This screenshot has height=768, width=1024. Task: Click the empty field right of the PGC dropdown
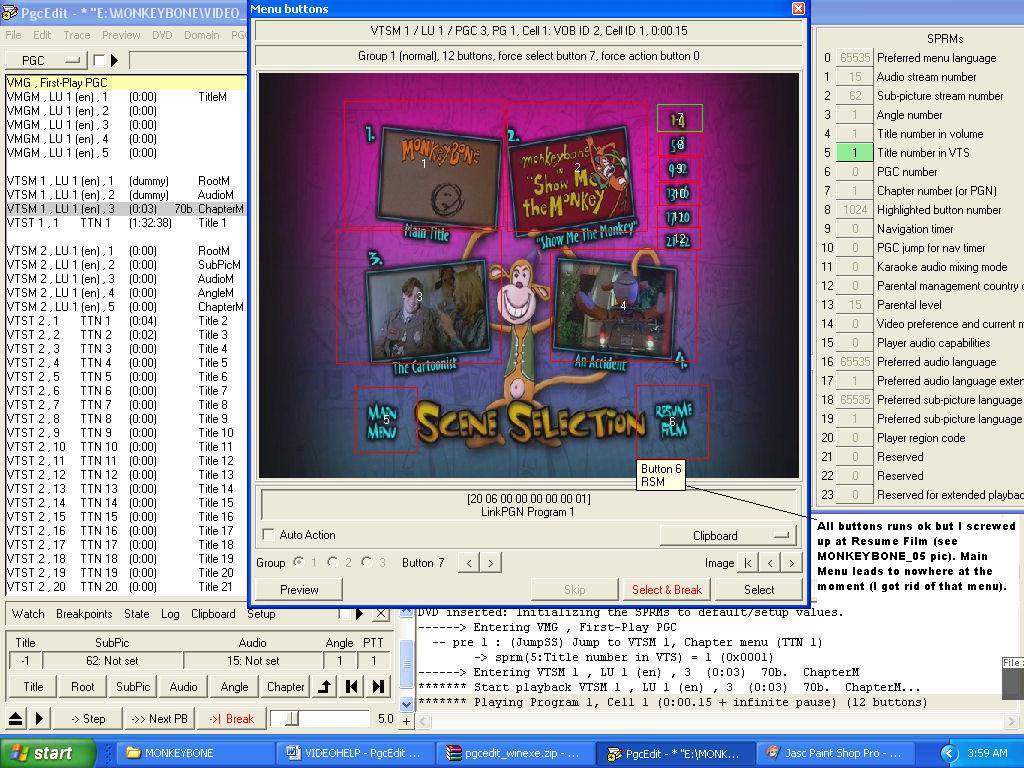[x=188, y=61]
